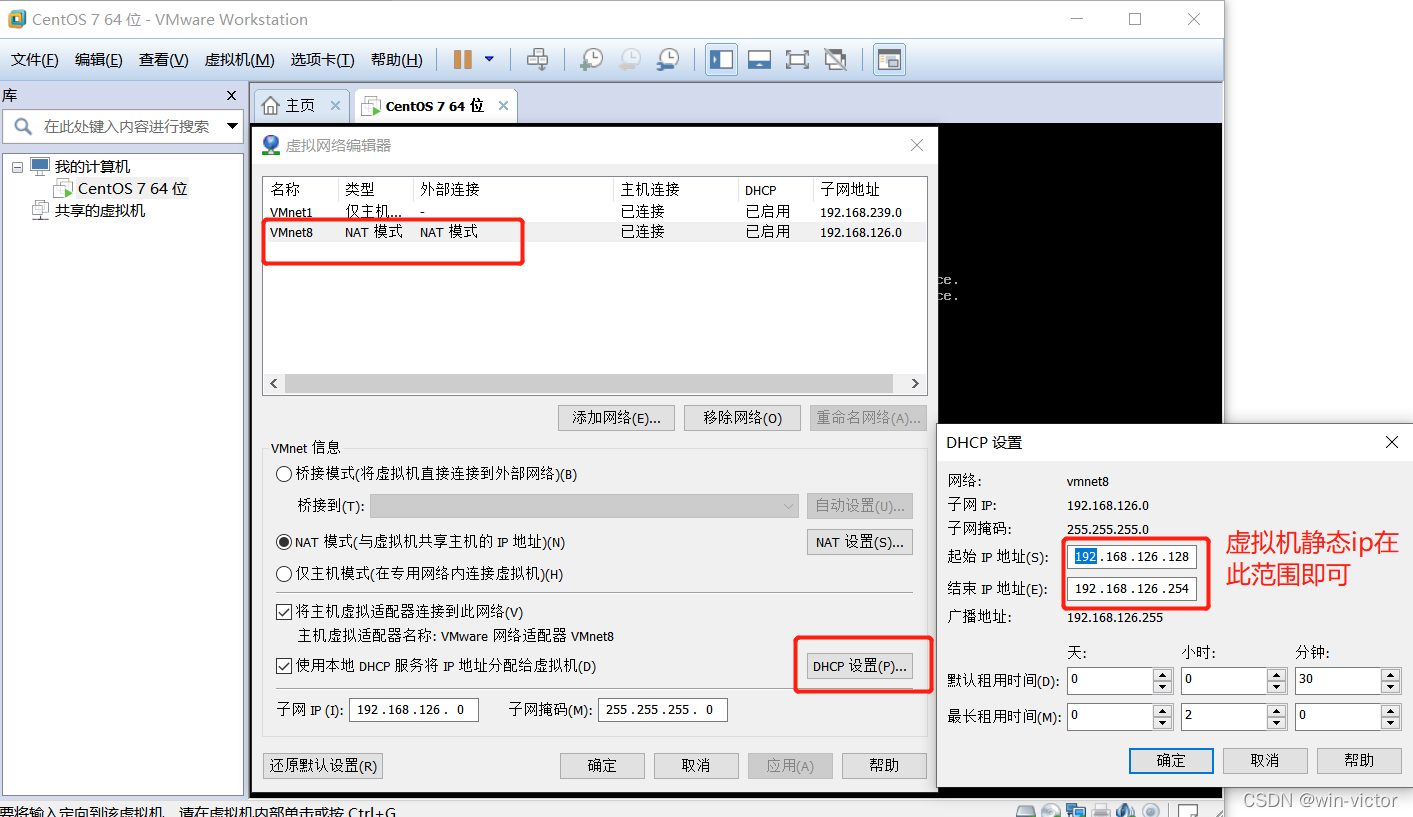Open the 查看(V) menu

click(x=164, y=60)
